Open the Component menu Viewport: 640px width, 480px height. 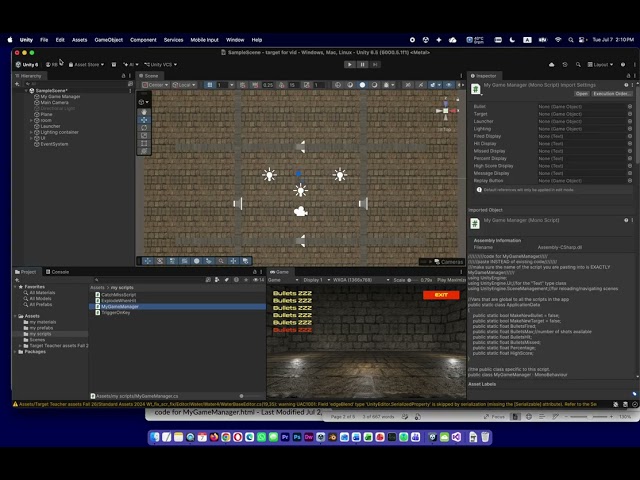[143, 40]
